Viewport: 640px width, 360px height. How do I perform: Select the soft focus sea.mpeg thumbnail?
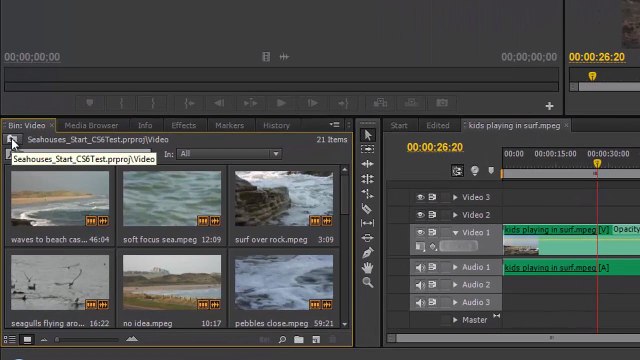point(172,198)
